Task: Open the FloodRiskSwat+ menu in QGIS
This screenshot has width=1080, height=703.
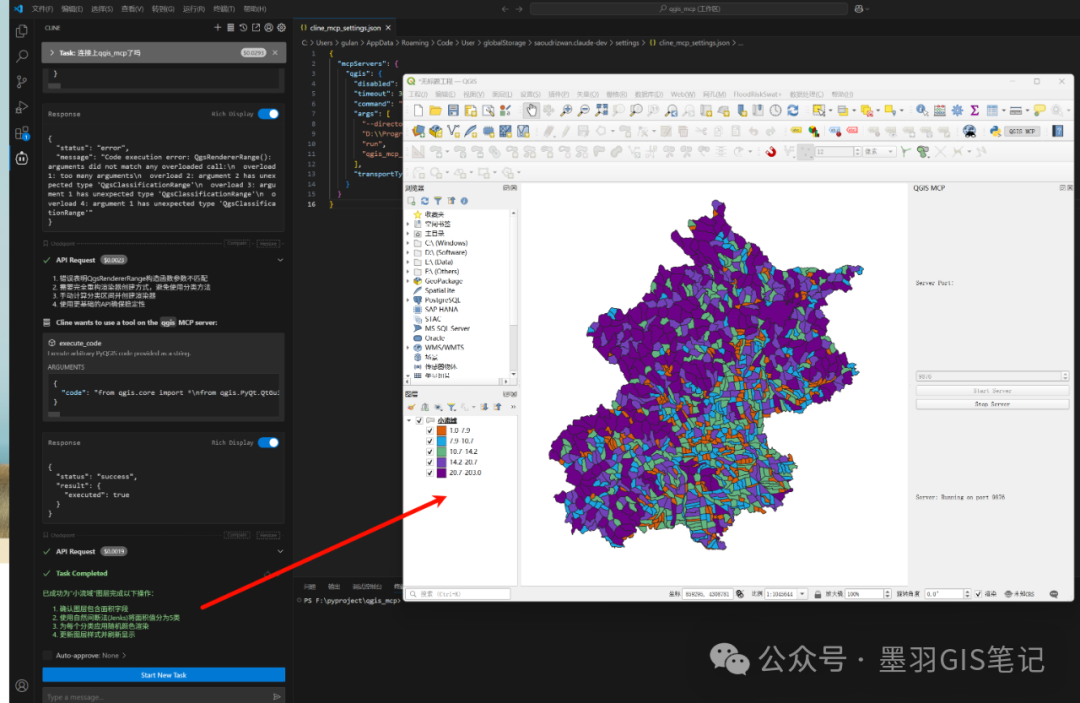Action: [757, 94]
